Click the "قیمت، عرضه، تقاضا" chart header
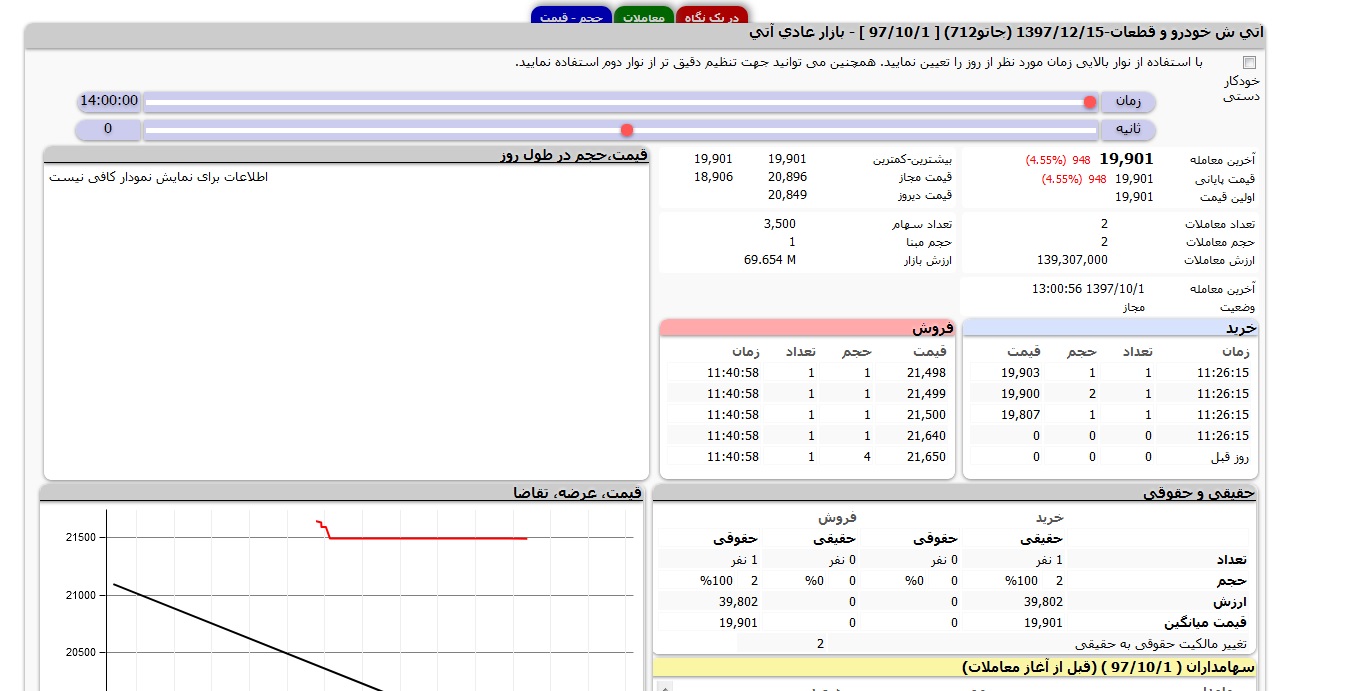The width and height of the screenshot is (1345, 691). 342,493
